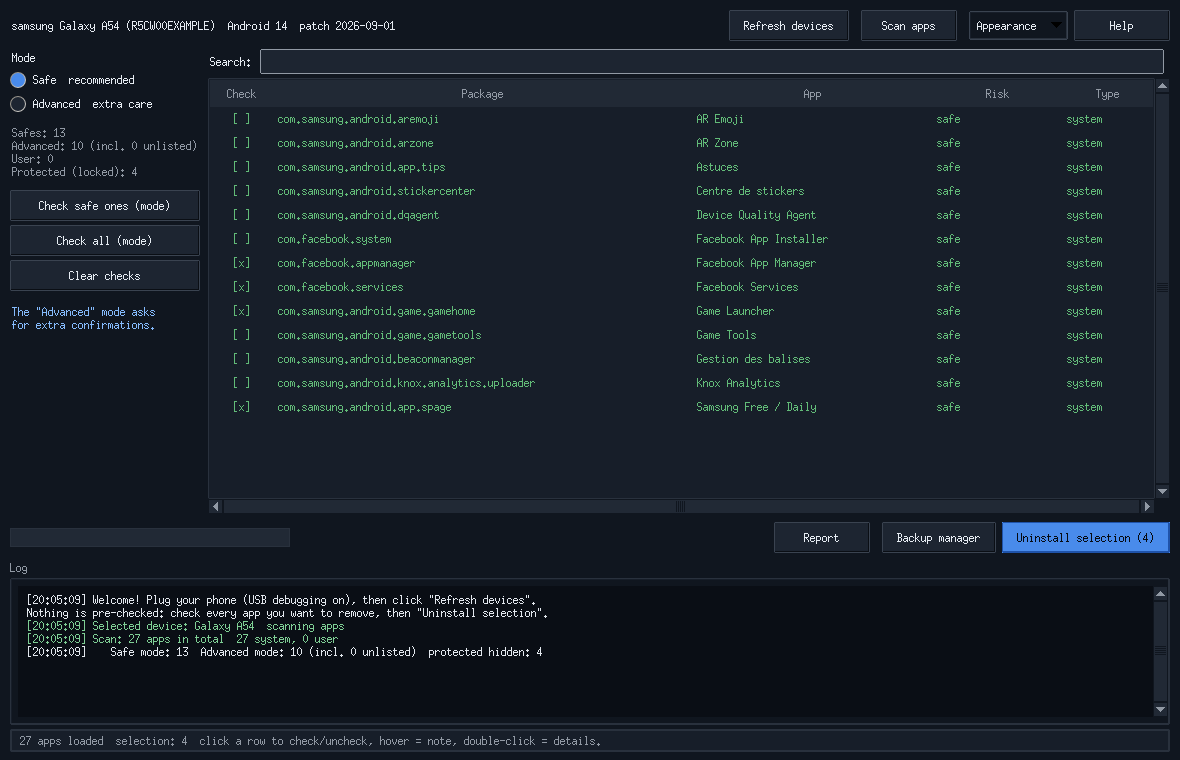This screenshot has width=1180, height=760.
Task: Click the "Check all (mode)" button
Action: coord(105,241)
